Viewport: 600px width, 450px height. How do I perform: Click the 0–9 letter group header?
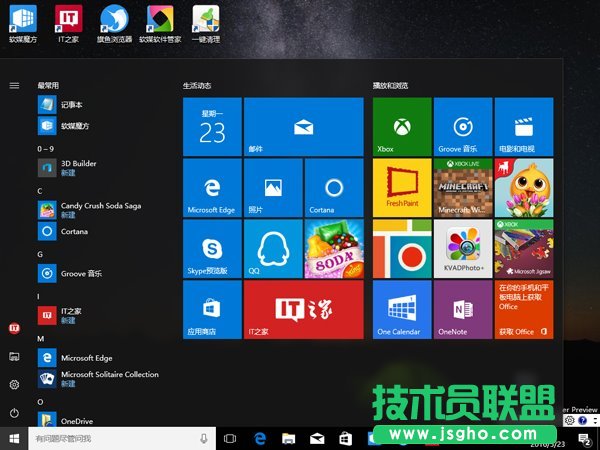click(x=46, y=149)
